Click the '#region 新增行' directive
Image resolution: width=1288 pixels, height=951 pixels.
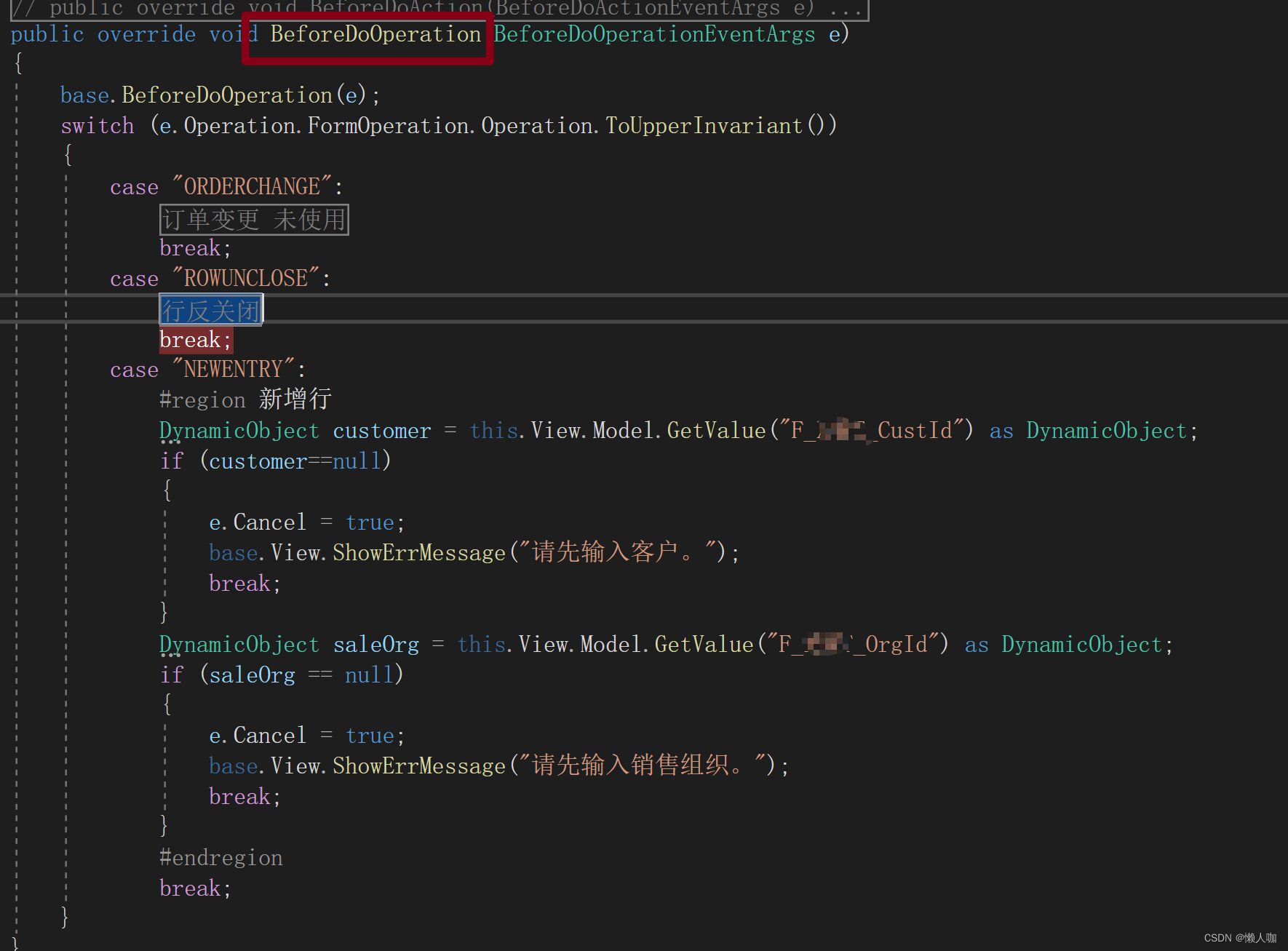click(x=245, y=399)
